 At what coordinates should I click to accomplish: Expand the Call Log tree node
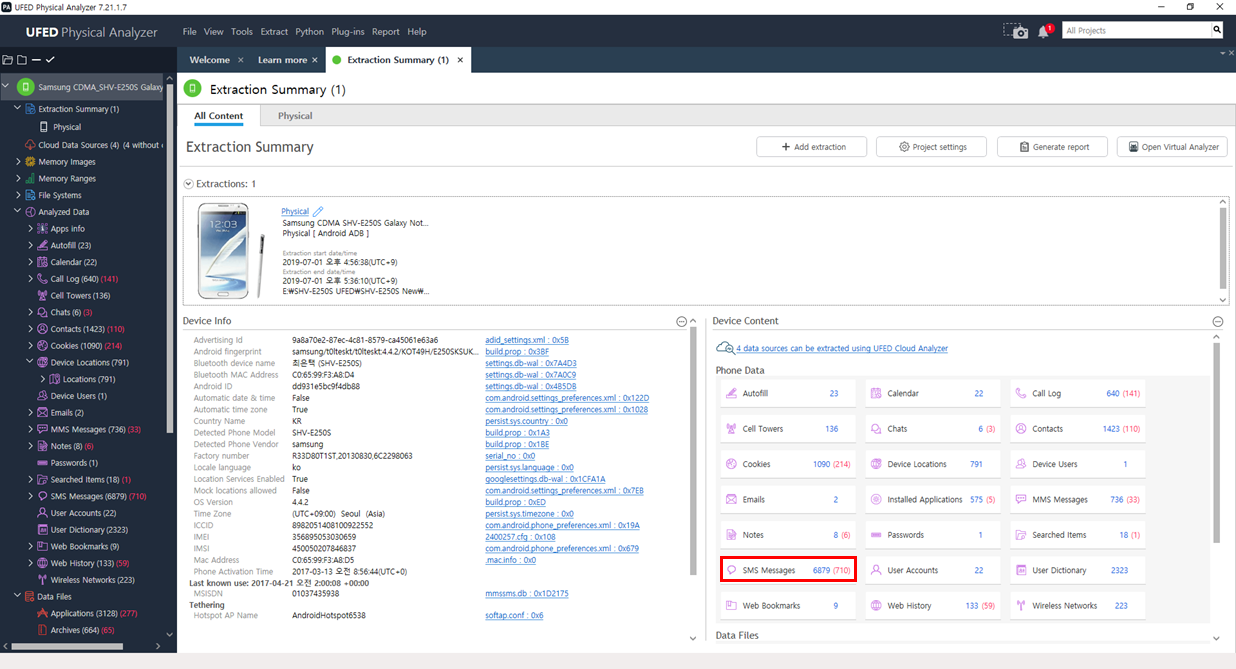[x=30, y=279]
